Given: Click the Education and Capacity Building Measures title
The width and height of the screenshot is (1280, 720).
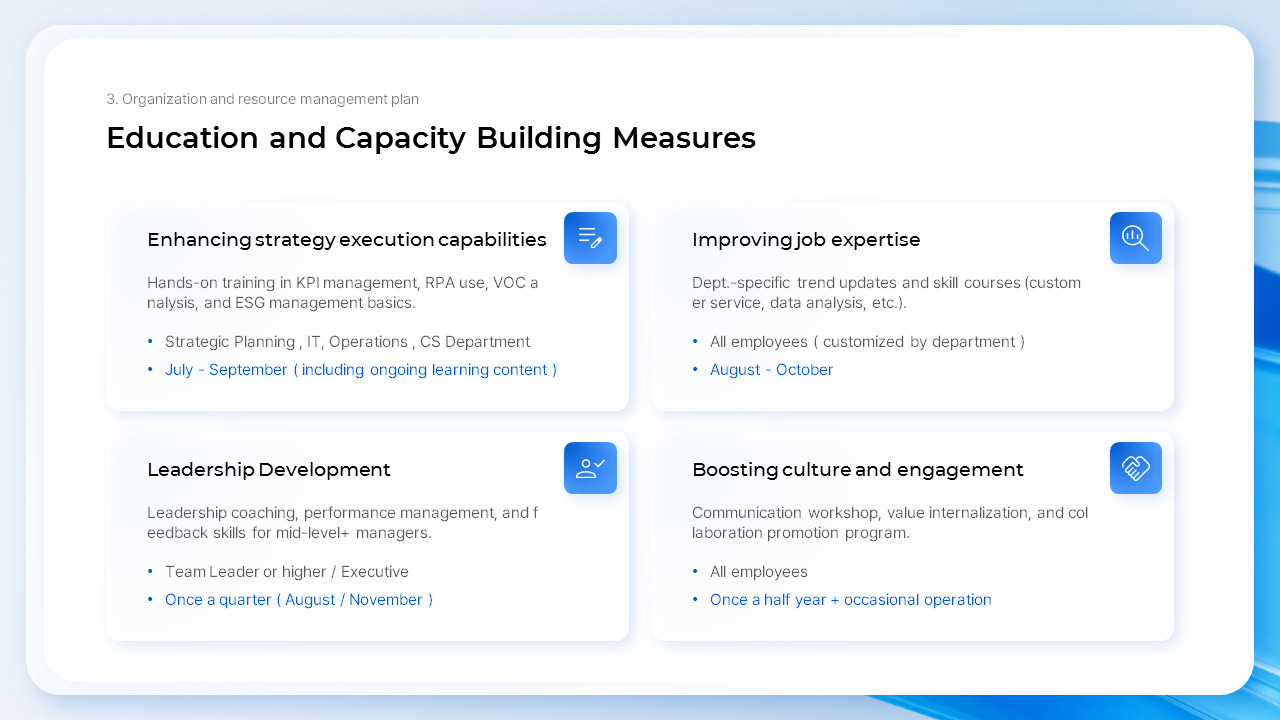Looking at the screenshot, I should click(431, 138).
